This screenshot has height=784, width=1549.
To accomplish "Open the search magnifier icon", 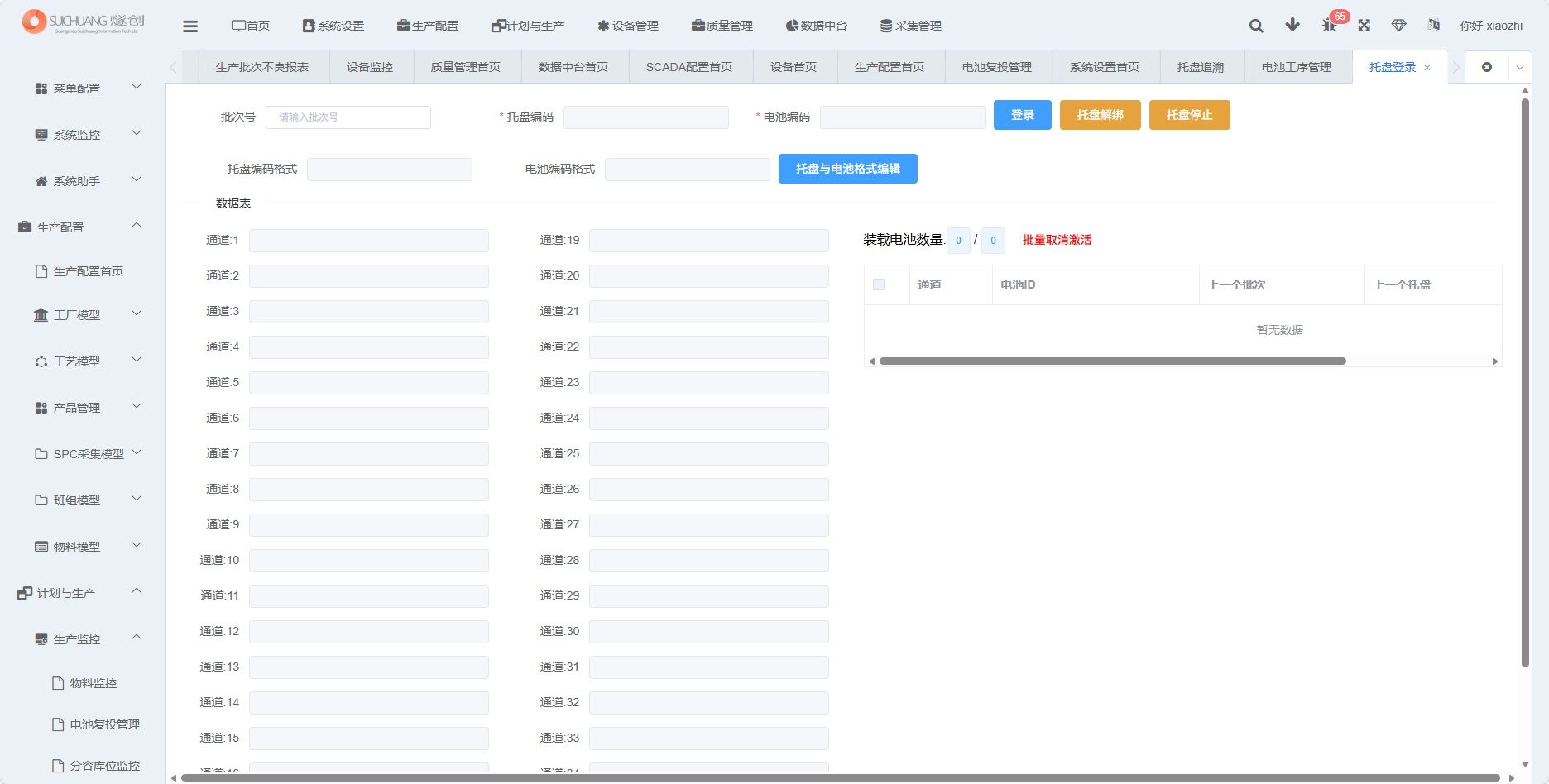I will point(1256,26).
